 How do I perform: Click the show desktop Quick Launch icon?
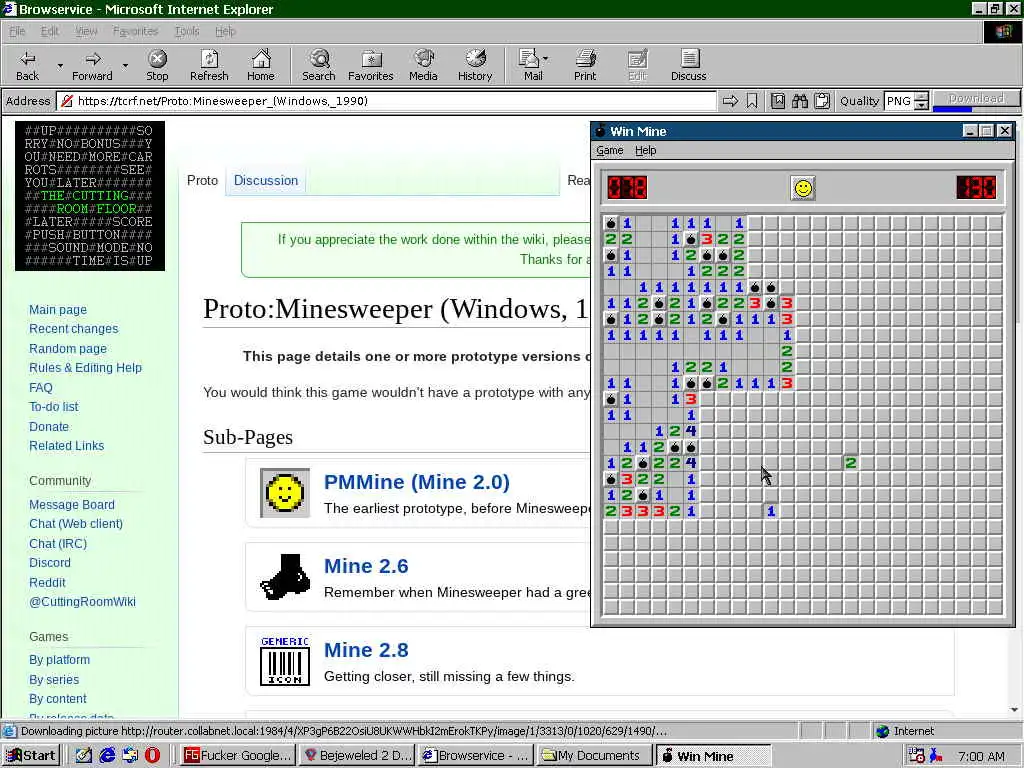(84, 755)
